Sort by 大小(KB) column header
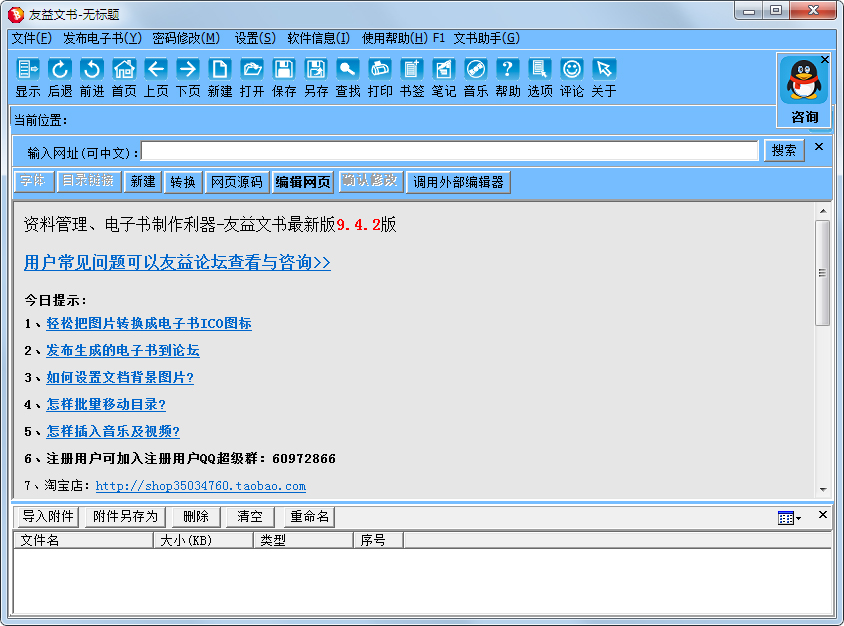 click(203, 540)
